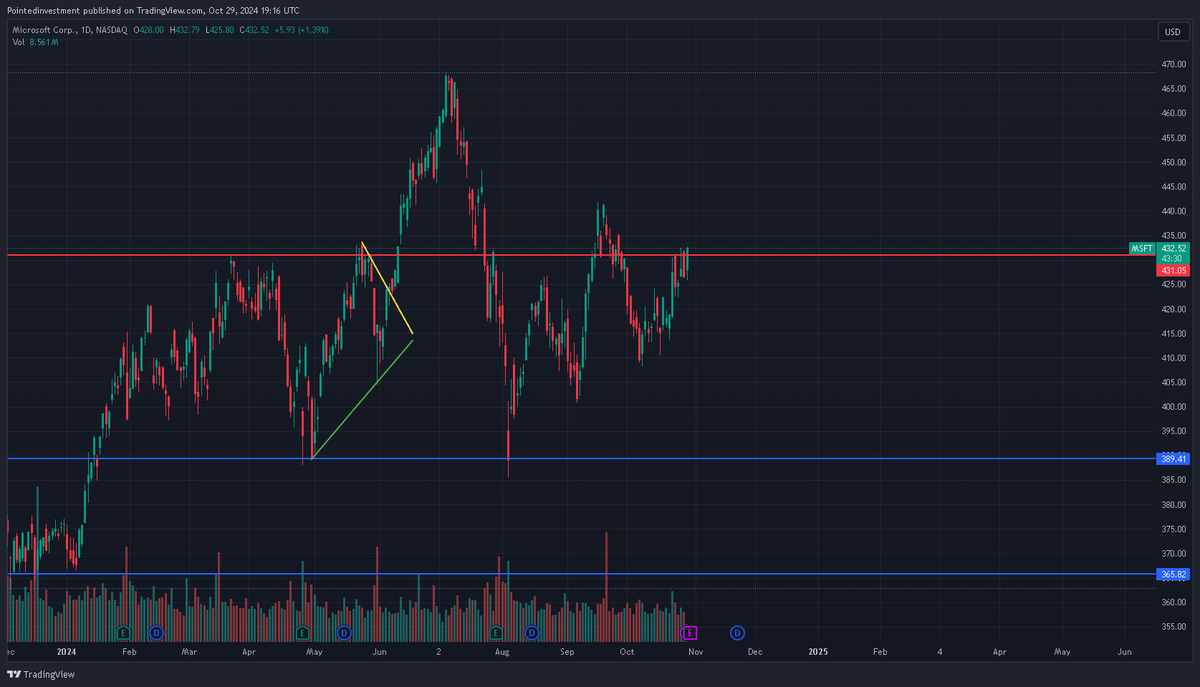Click the red 431.05 price label
Screen dimensions: 1200x687
[1172, 271]
